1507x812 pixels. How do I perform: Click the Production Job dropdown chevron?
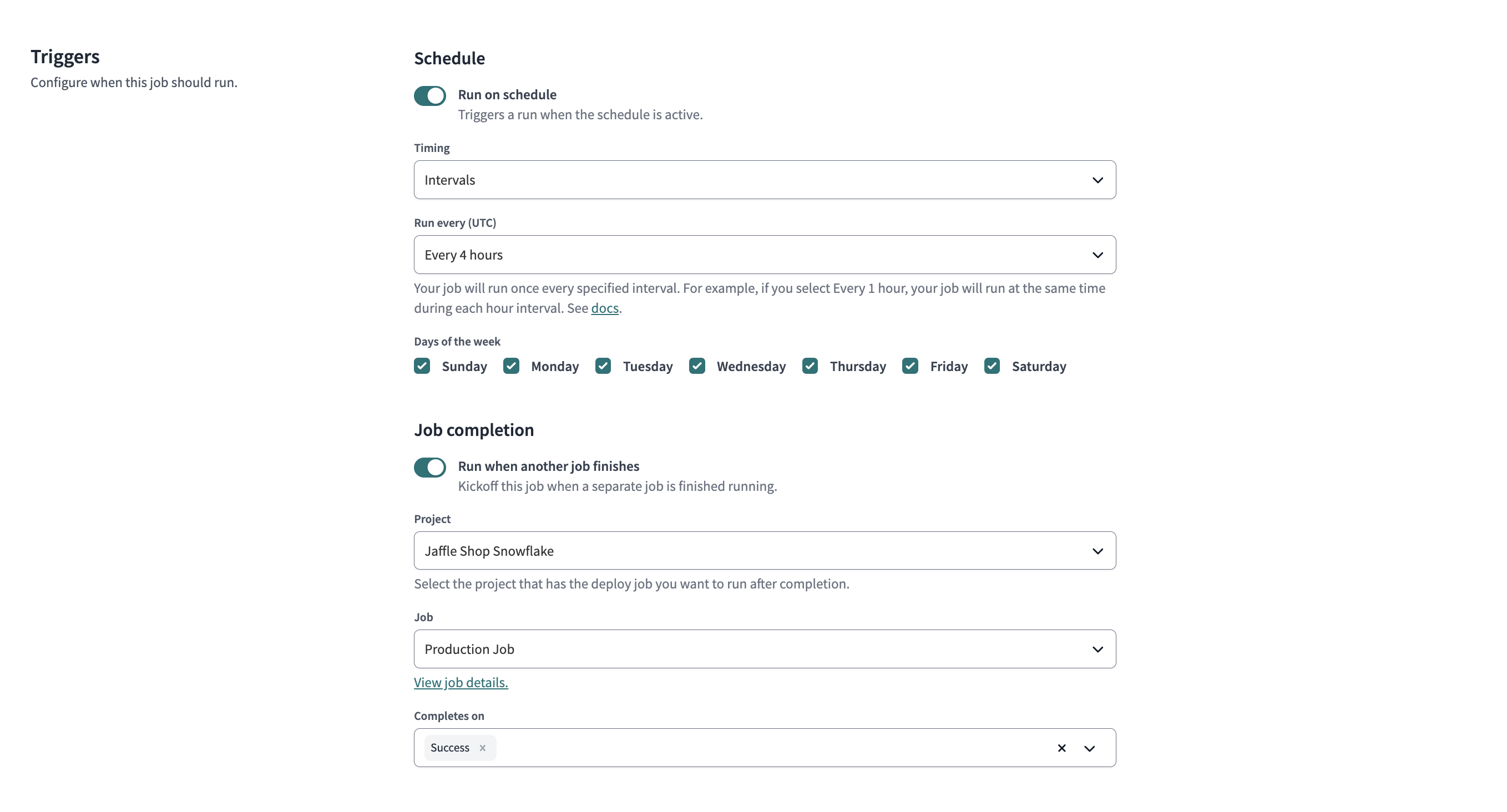[1096, 649]
